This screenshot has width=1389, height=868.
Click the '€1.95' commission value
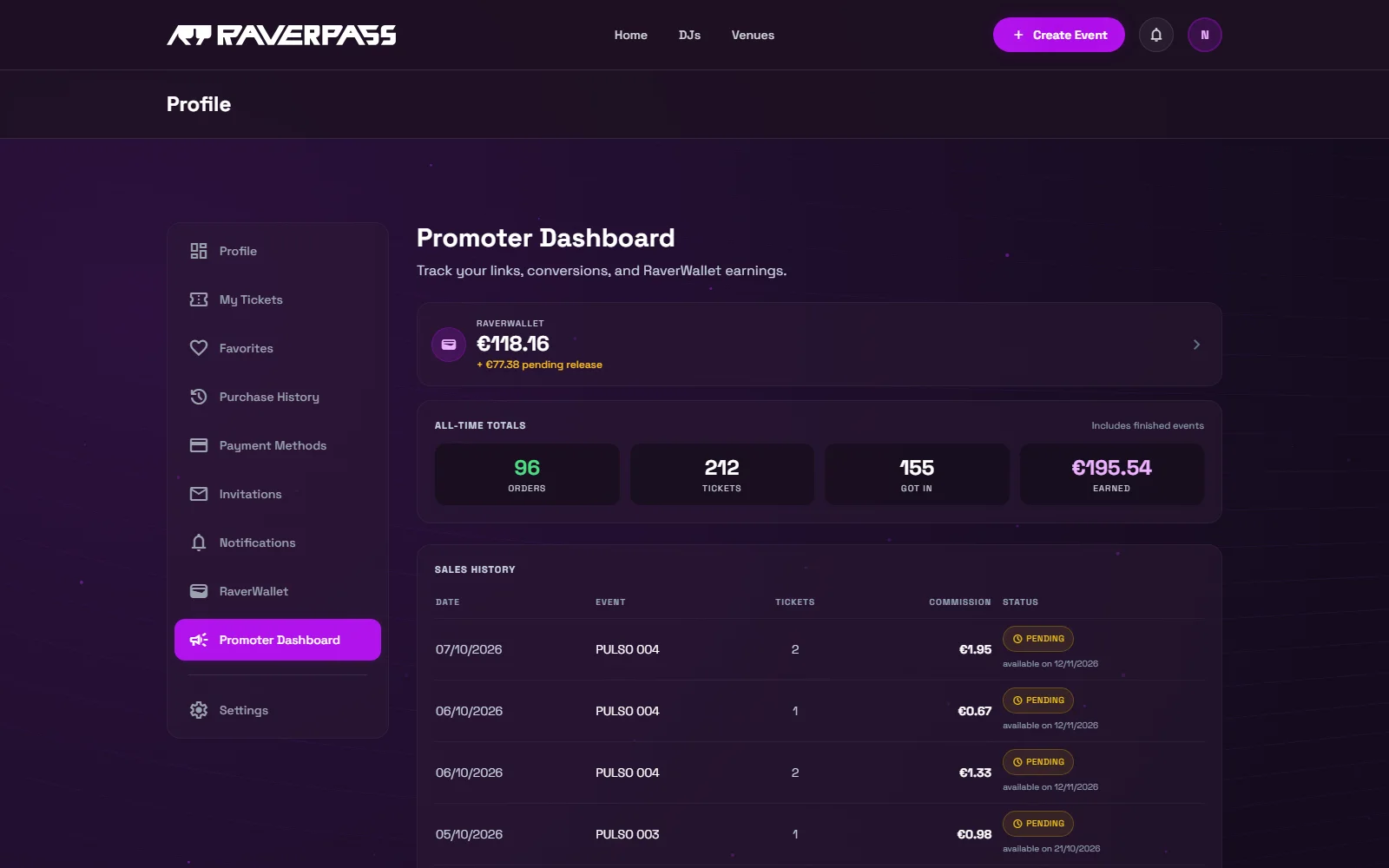(975, 649)
